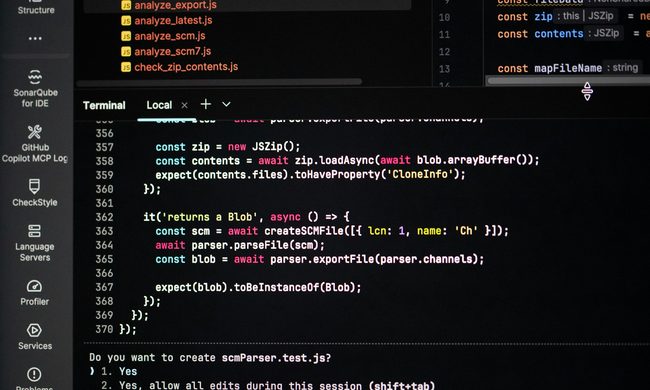The image size is (650, 390).
Task: Select the Terminal panel title
Action: pos(104,105)
